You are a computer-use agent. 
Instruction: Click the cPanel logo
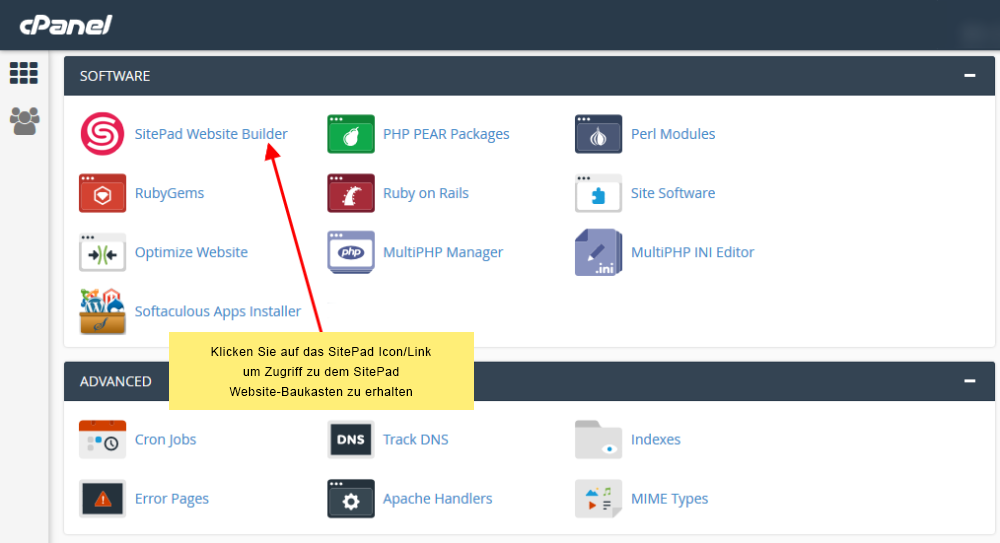click(x=66, y=26)
